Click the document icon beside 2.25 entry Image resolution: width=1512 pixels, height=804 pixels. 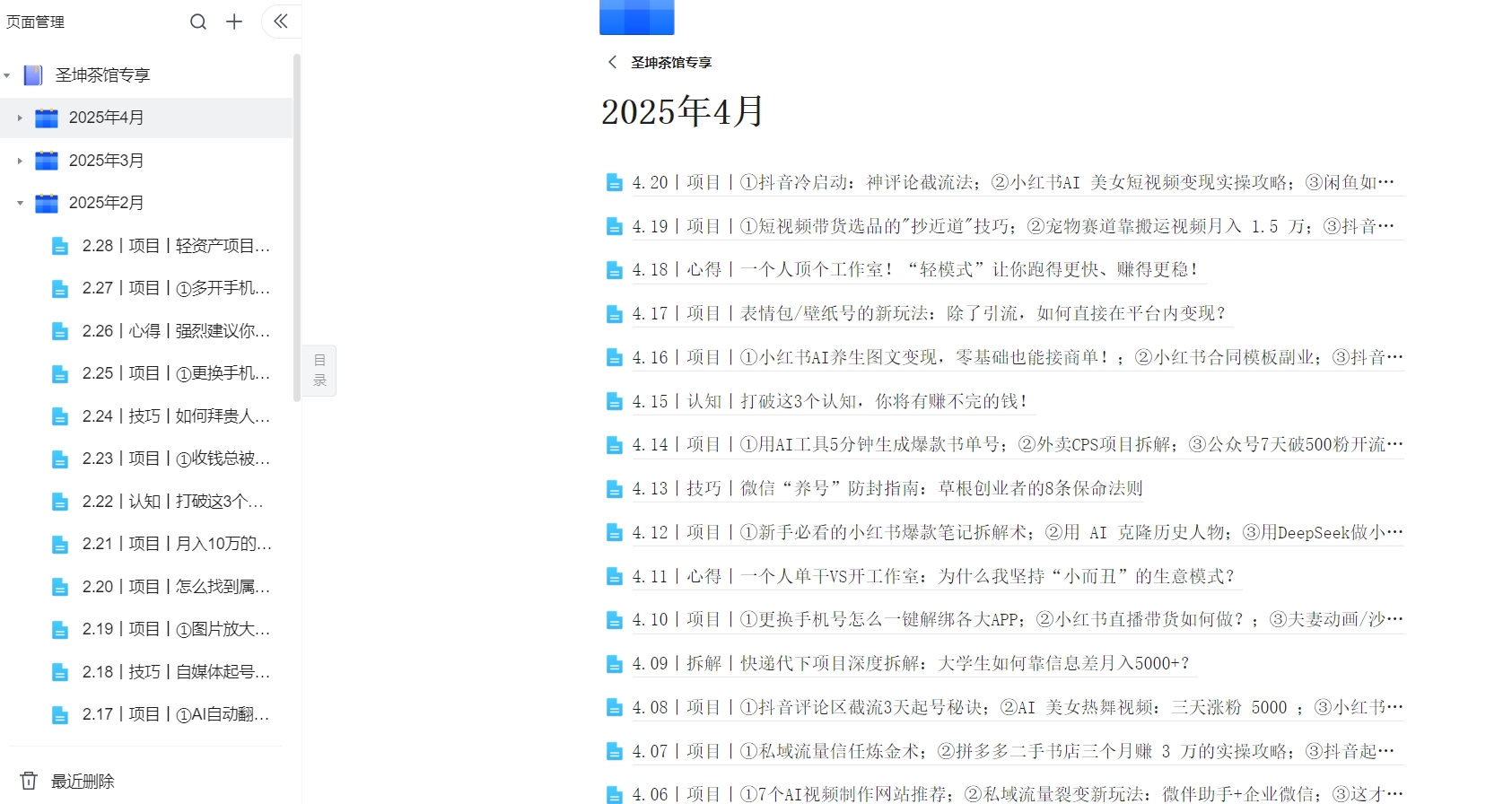click(x=60, y=374)
